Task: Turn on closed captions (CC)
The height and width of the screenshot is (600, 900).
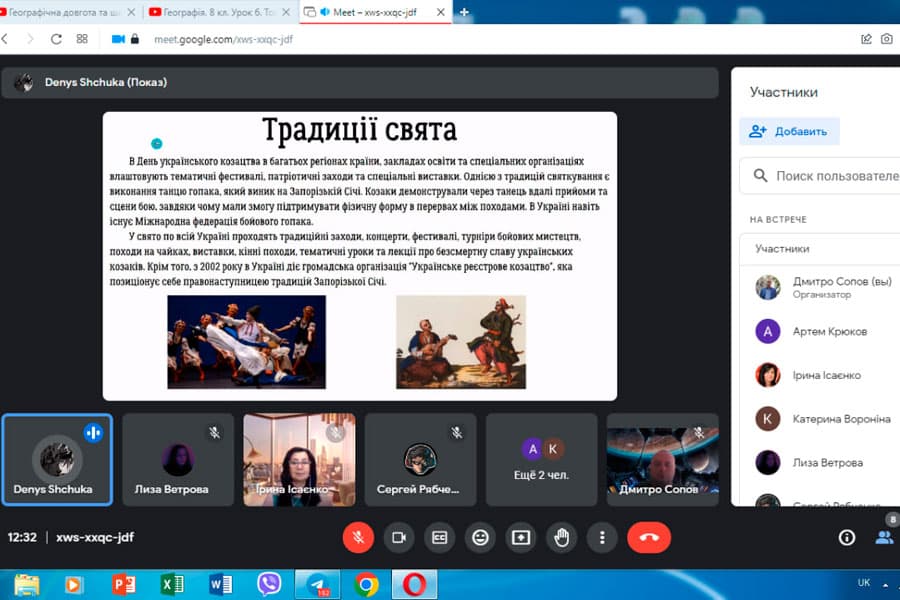Action: (439, 537)
